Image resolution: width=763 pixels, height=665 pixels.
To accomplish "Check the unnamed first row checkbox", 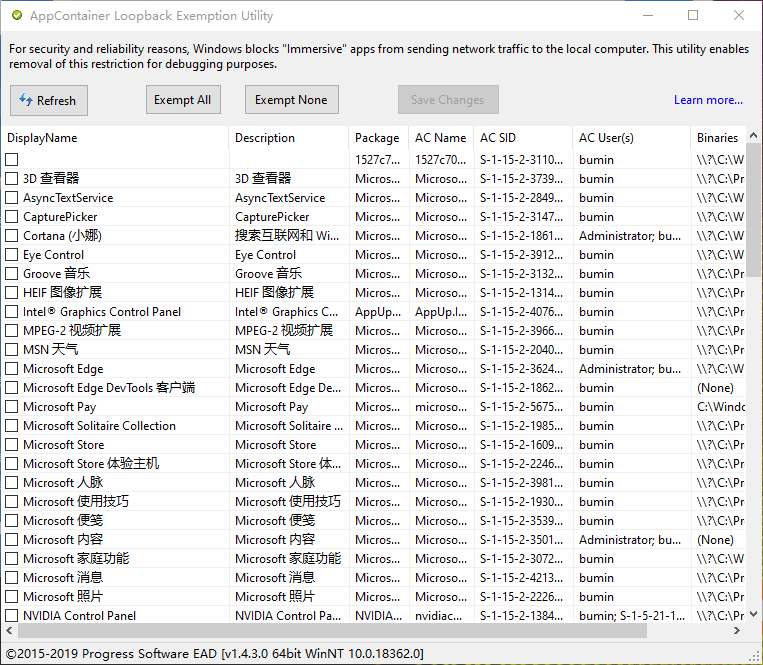I will click(12, 160).
